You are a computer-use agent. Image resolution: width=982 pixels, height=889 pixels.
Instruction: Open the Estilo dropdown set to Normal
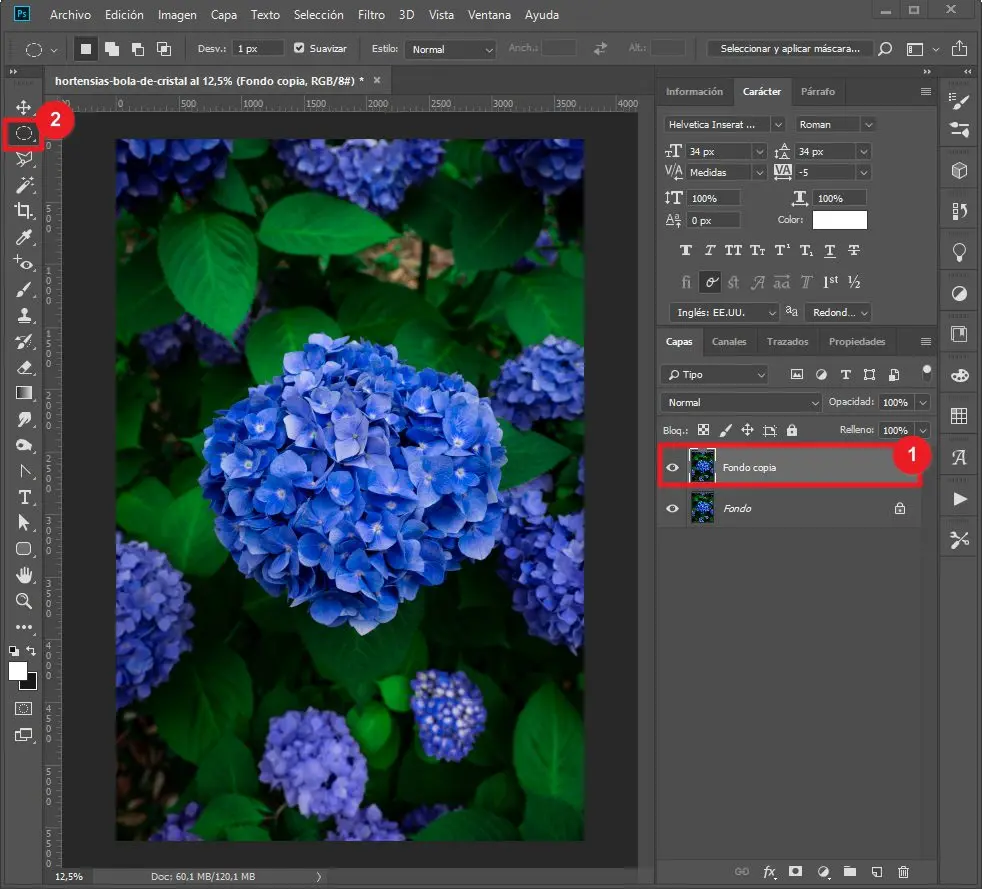coord(451,49)
